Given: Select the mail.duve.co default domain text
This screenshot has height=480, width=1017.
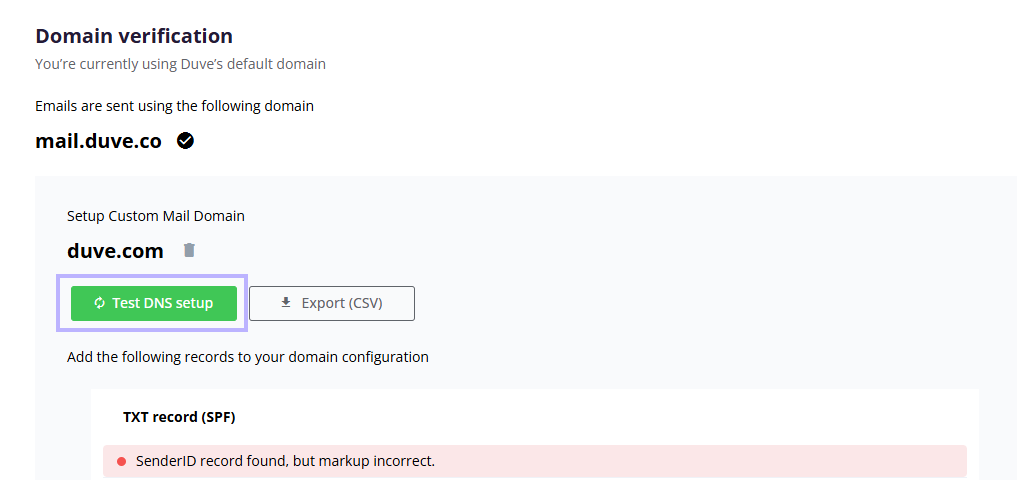Looking at the screenshot, I should coord(98,141).
